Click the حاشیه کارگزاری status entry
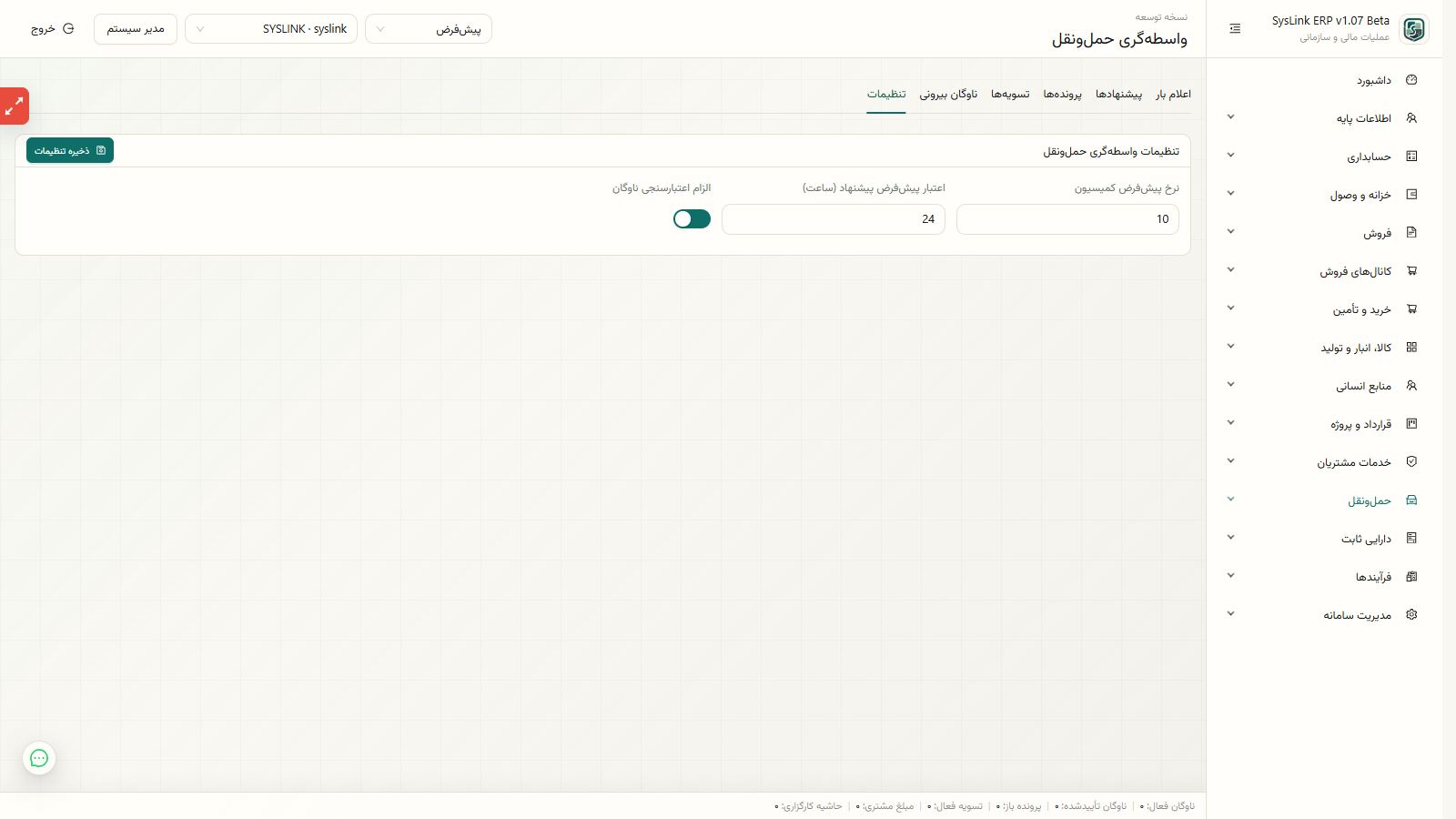The image size is (1456, 819). tap(808, 806)
